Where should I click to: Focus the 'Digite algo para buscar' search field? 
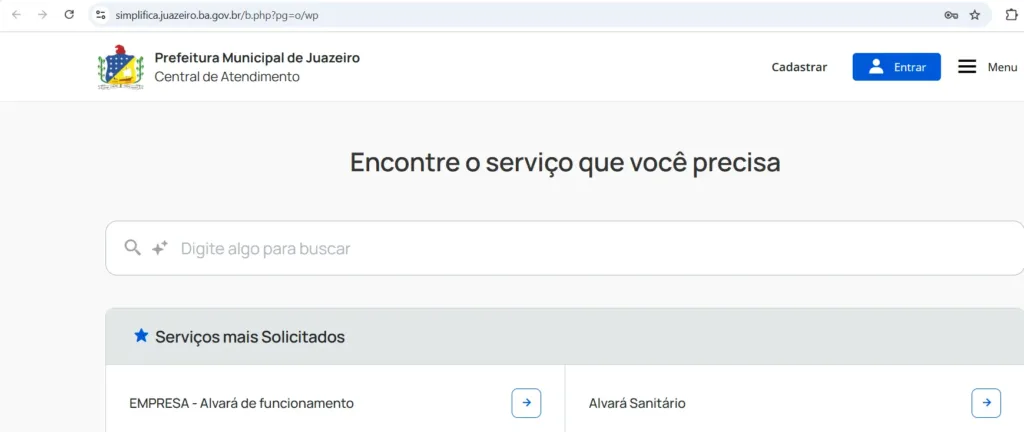point(590,248)
